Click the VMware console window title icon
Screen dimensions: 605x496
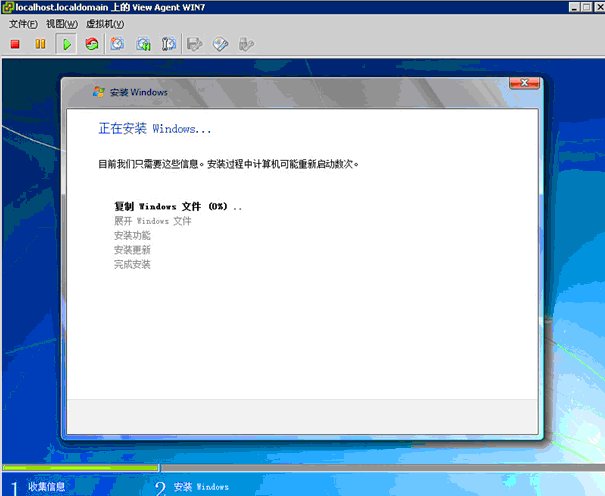7,7
